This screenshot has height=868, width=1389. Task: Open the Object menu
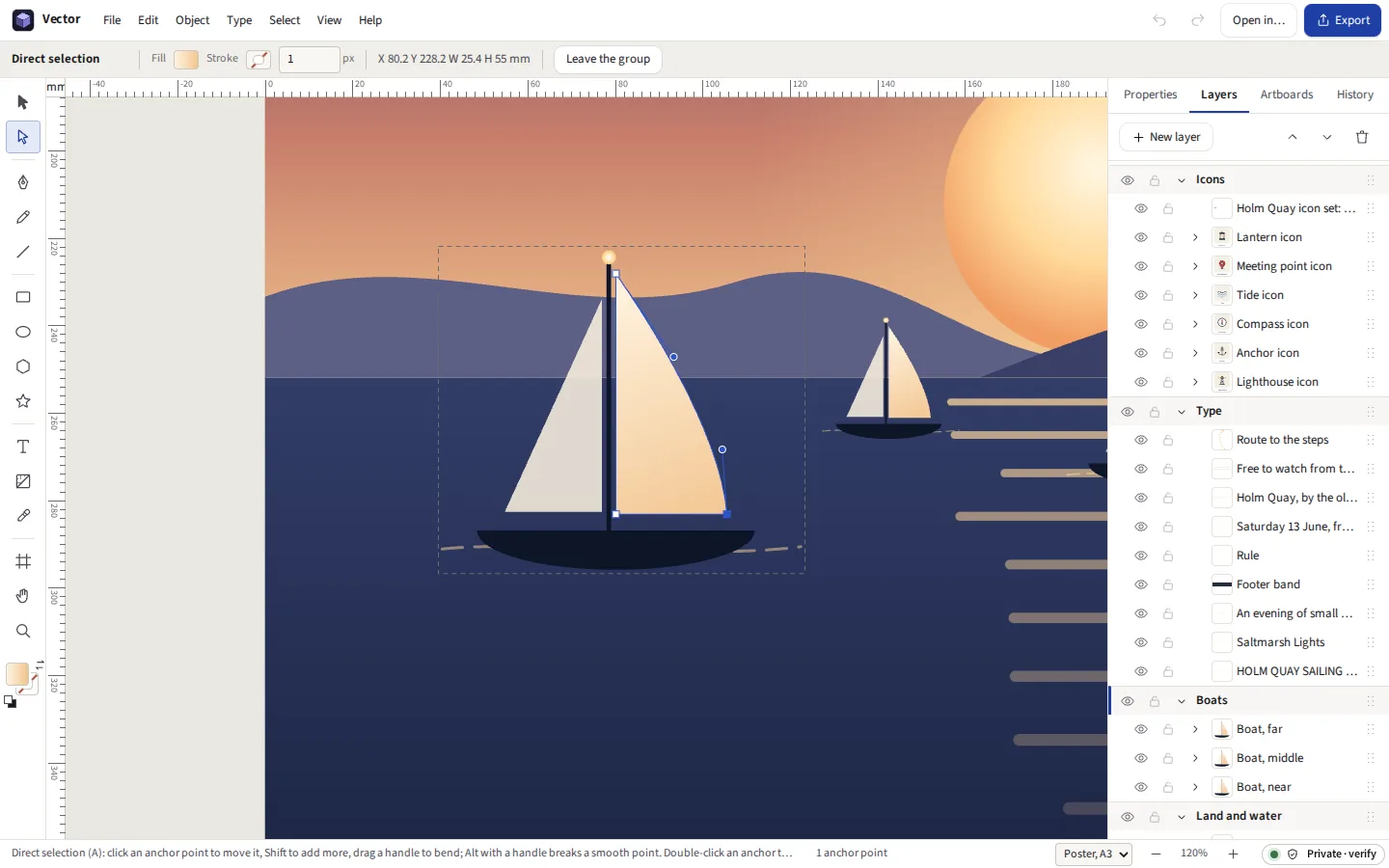click(192, 20)
